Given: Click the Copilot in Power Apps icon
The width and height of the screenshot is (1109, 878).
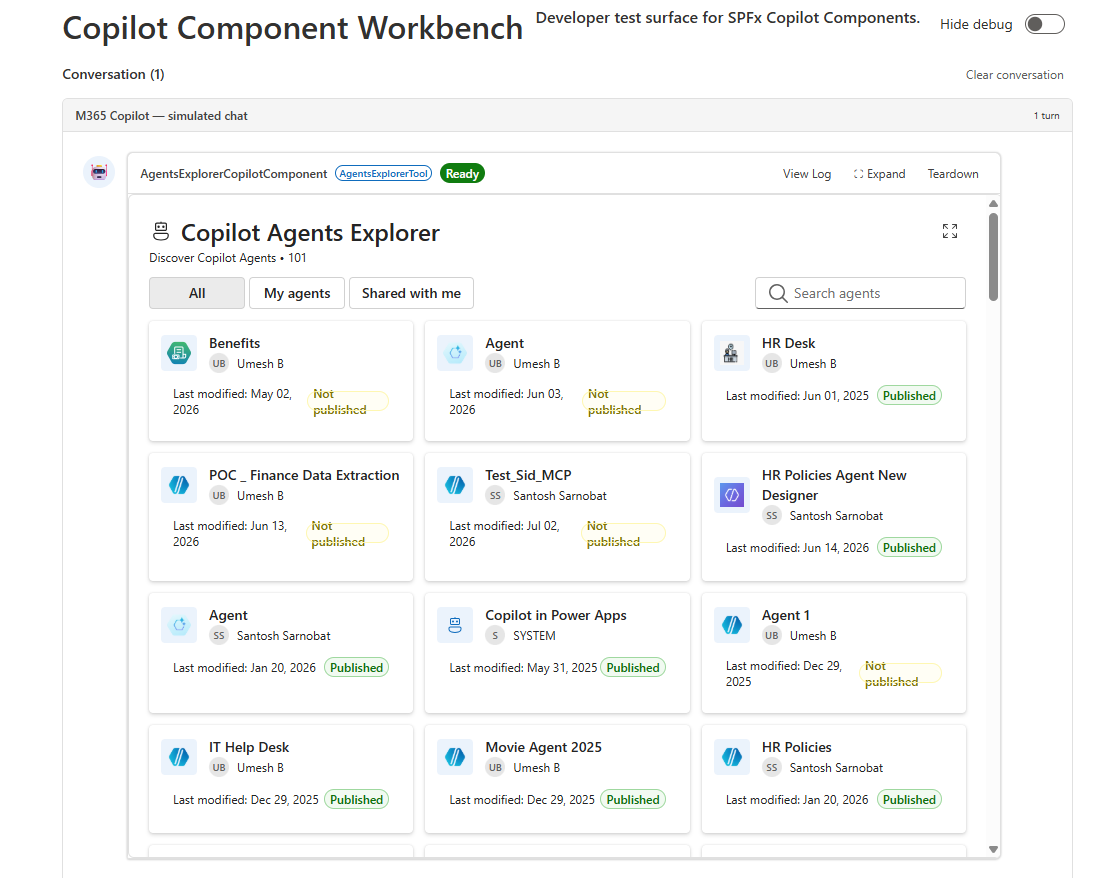Looking at the screenshot, I should (x=455, y=625).
